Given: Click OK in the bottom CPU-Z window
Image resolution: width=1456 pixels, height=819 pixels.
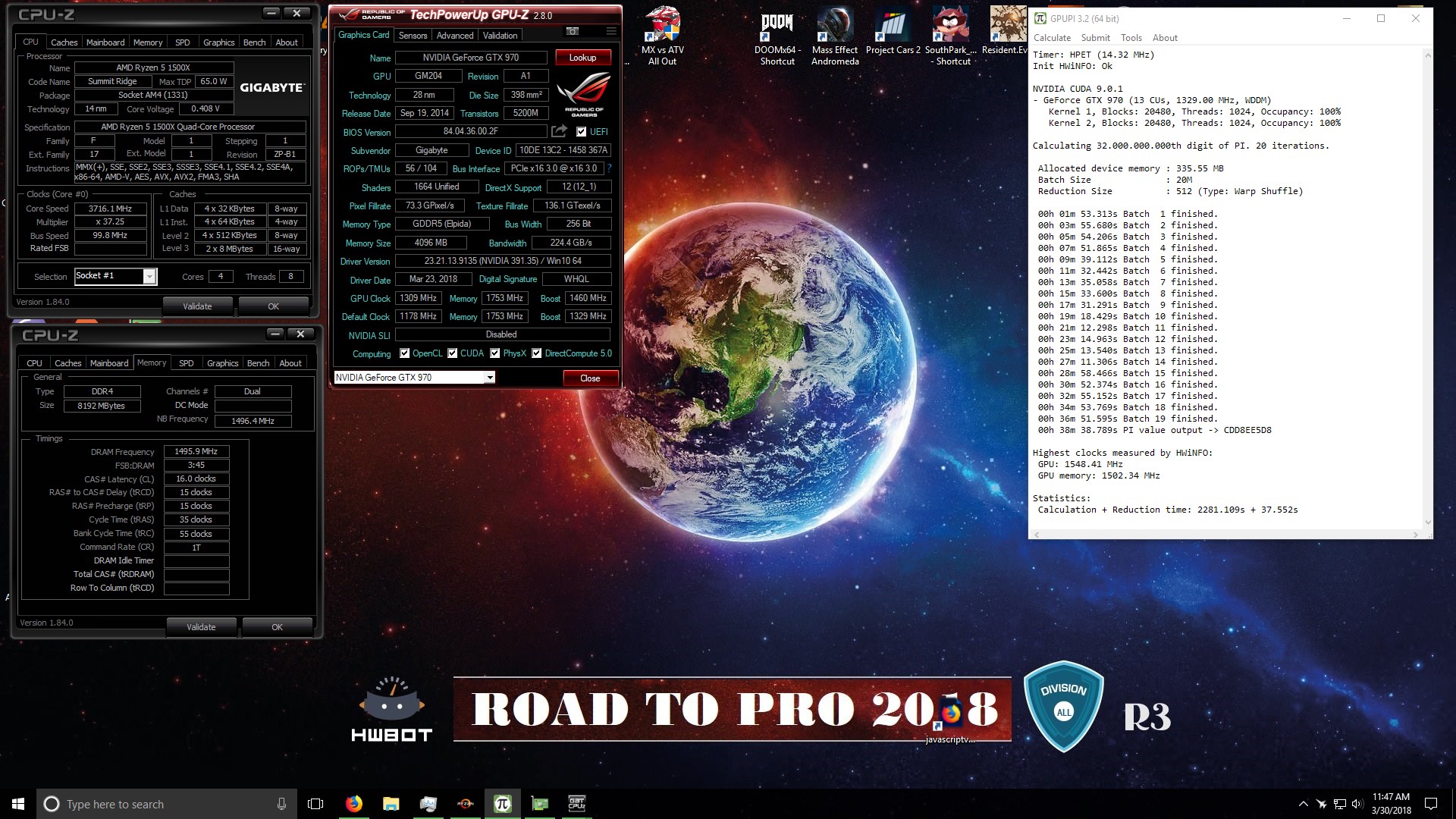Looking at the screenshot, I should point(278,627).
